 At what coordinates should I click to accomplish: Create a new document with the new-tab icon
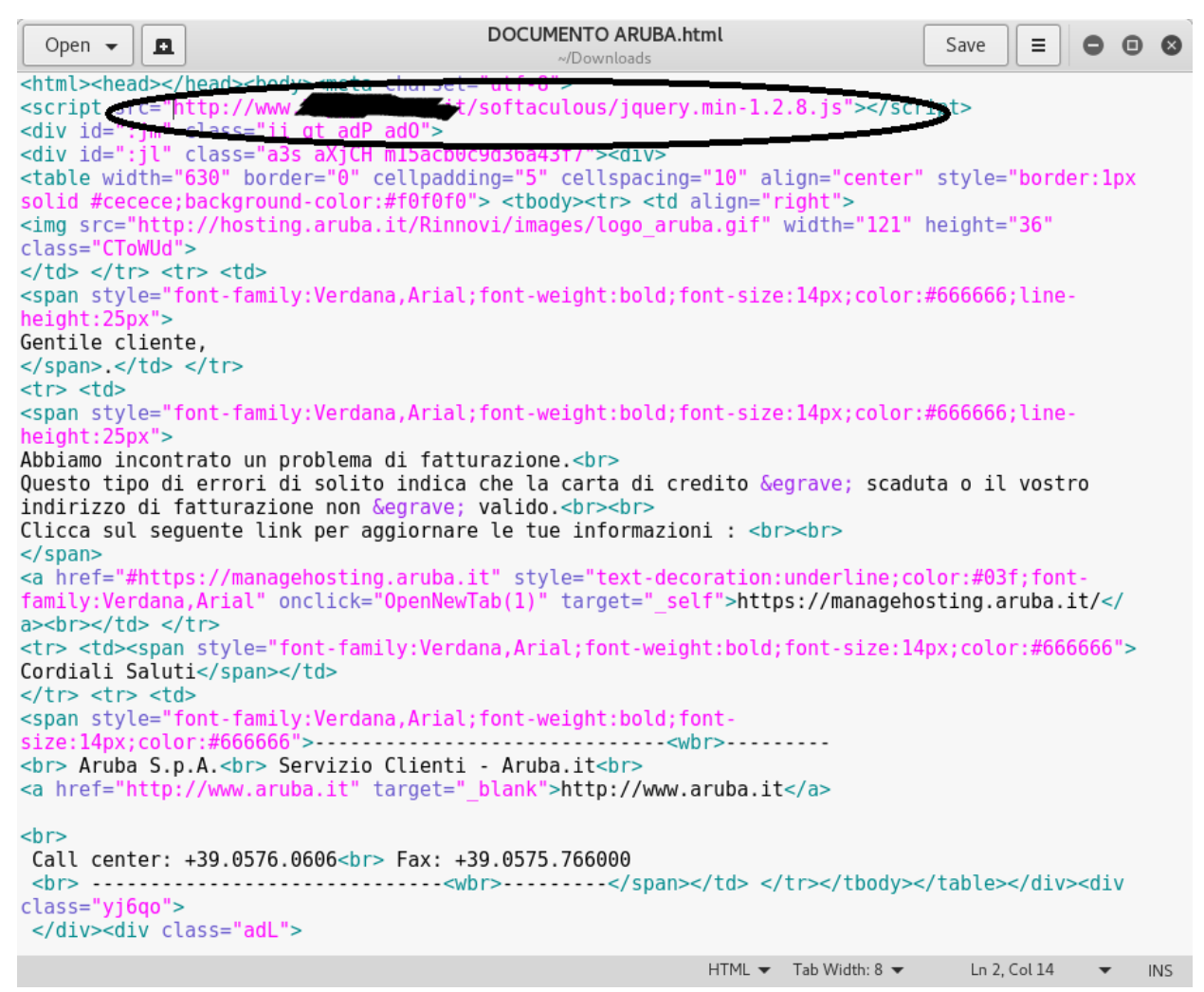164,45
